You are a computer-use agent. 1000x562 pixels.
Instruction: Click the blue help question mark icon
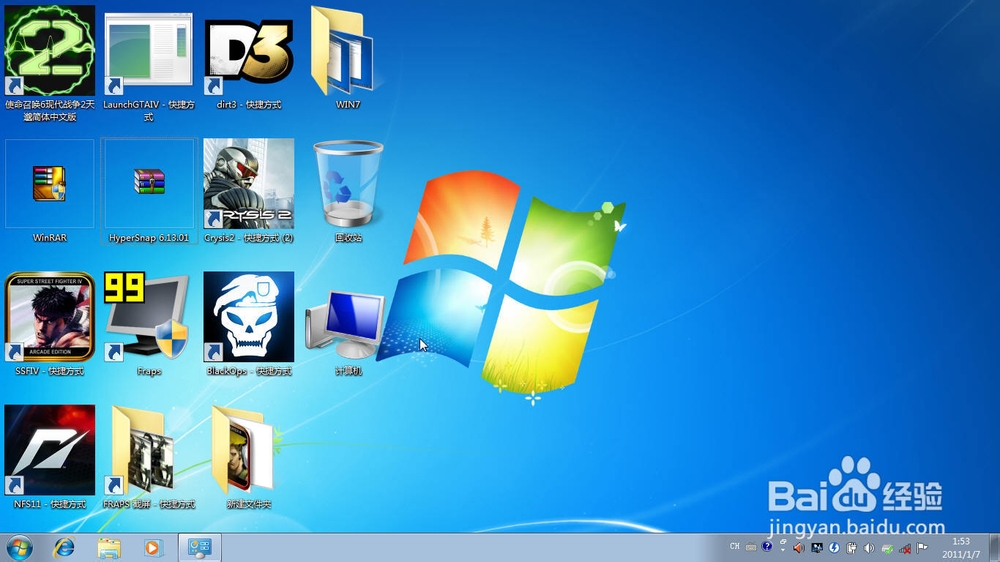(767, 547)
